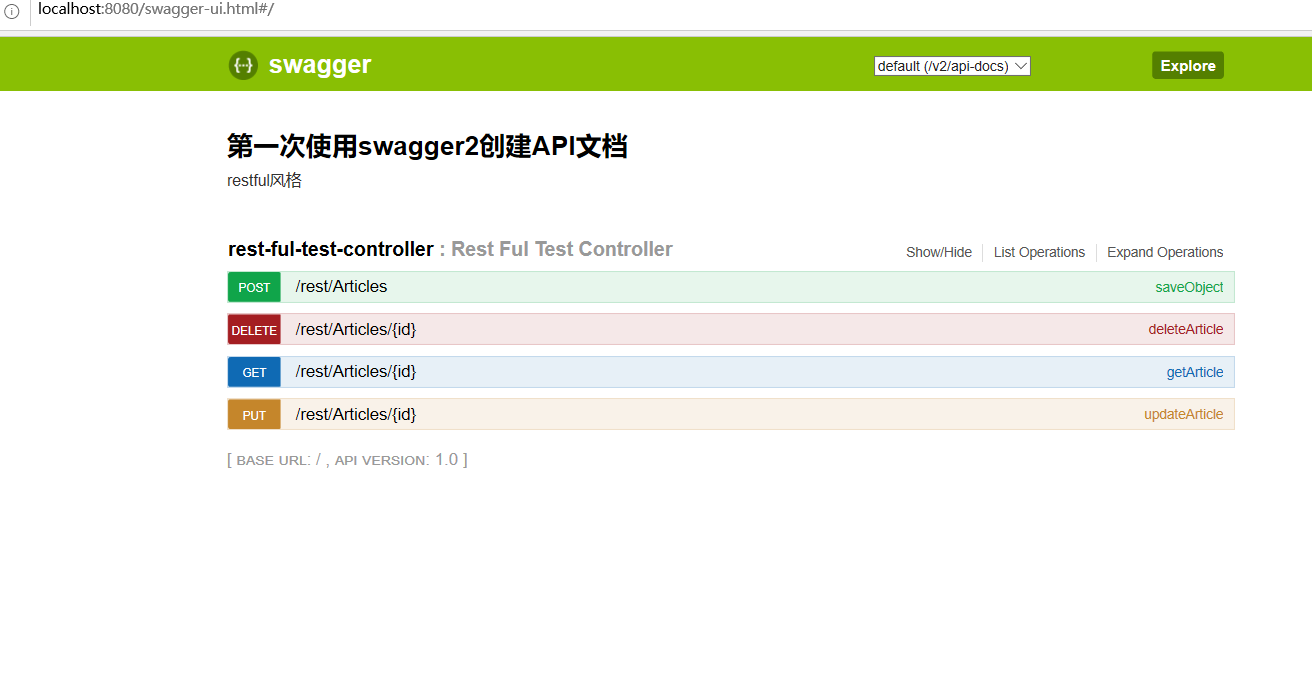Click Expand Operations link
The height and width of the screenshot is (694, 1312).
click(x=1165, y=252)
